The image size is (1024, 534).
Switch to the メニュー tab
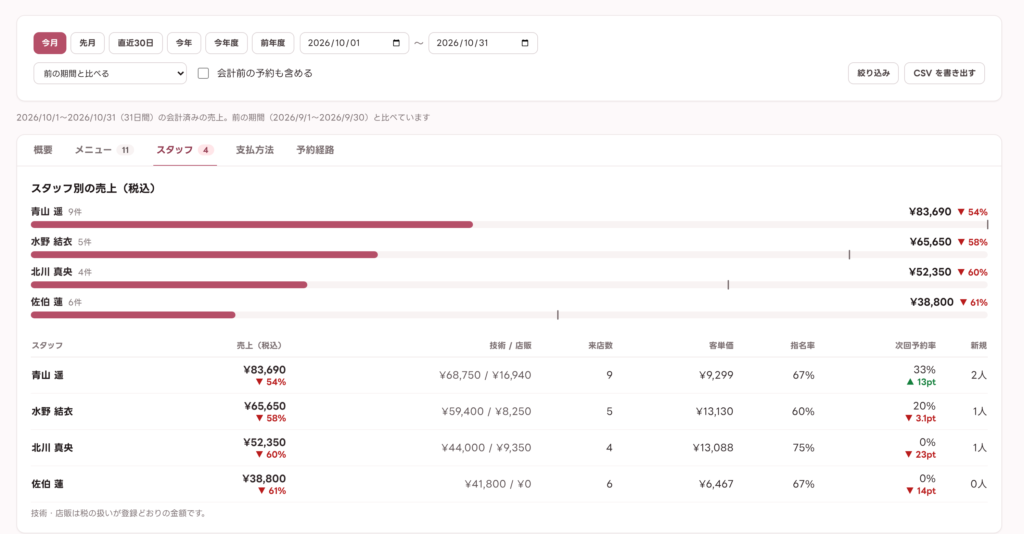pos(104,150)
